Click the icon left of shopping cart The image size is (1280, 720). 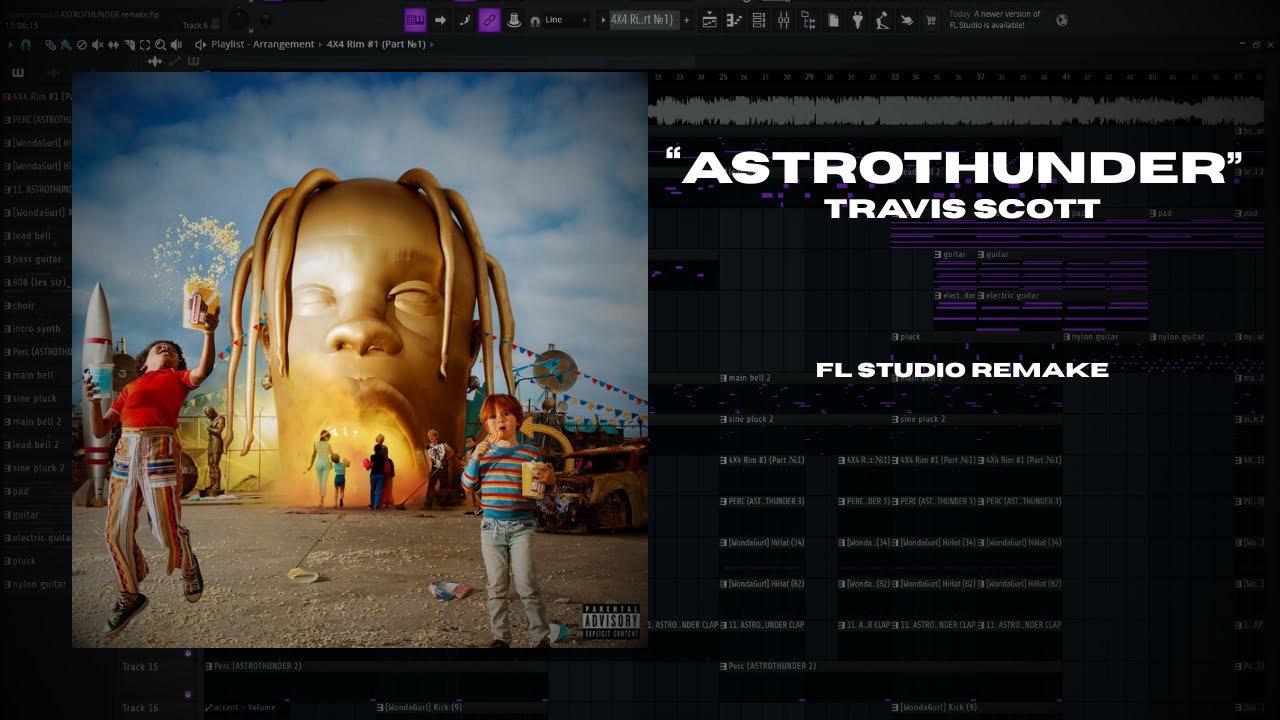click(x=906, y=20)
